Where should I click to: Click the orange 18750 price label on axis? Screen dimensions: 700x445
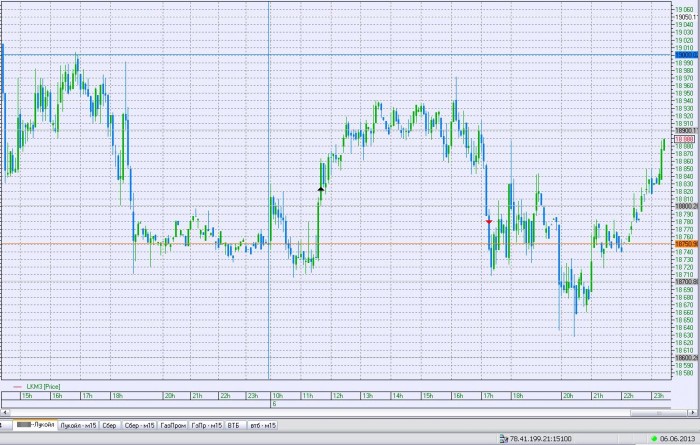[x=687, y=244]
